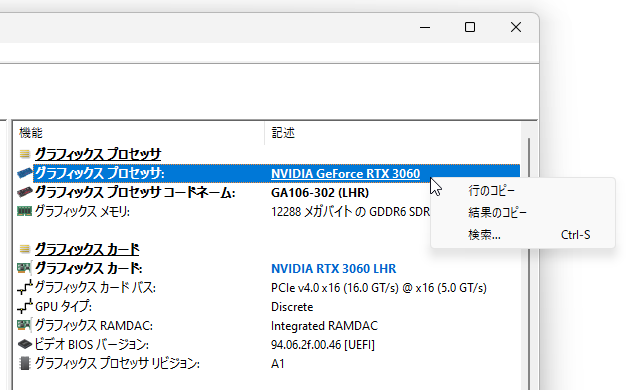The width and height of the screenshot is (626, 390).
Task: Click the icon beside グラフィックス プロセッサ リビジョン
Action: (x=25, y=363)
